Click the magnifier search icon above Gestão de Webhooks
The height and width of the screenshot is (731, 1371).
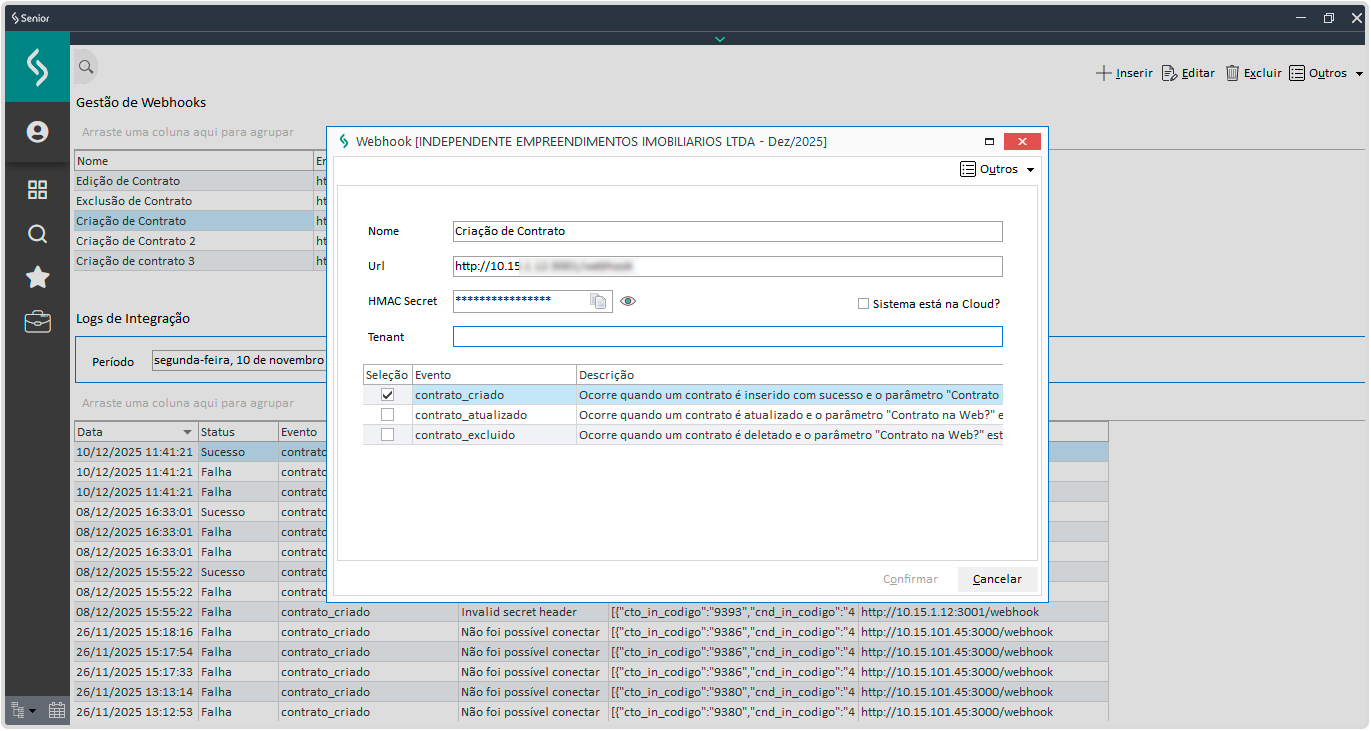86,67
